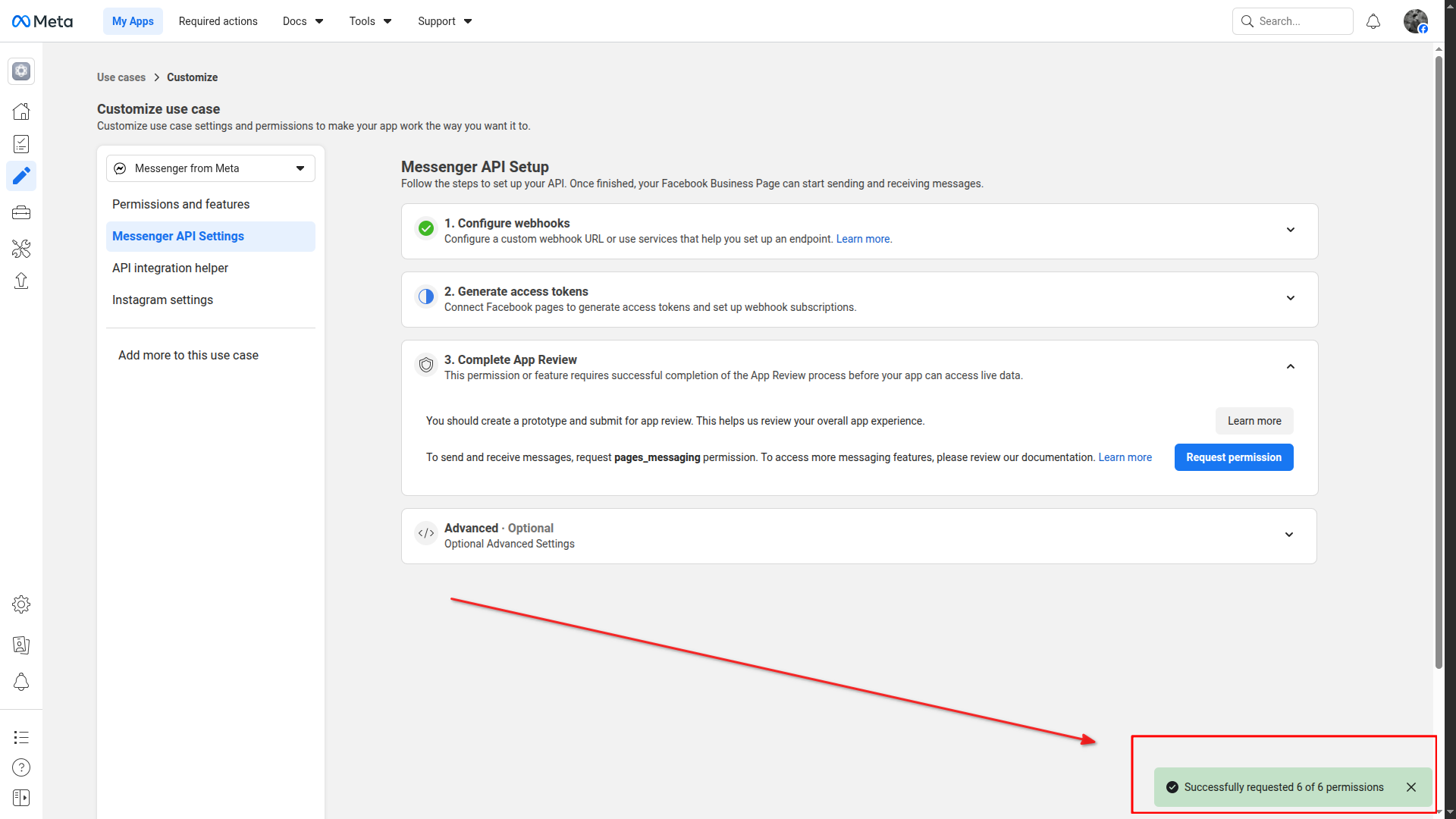Click the Learn more button in App Review
Viewport: 1456px width, 819px height.
(x=1254, y=421)
